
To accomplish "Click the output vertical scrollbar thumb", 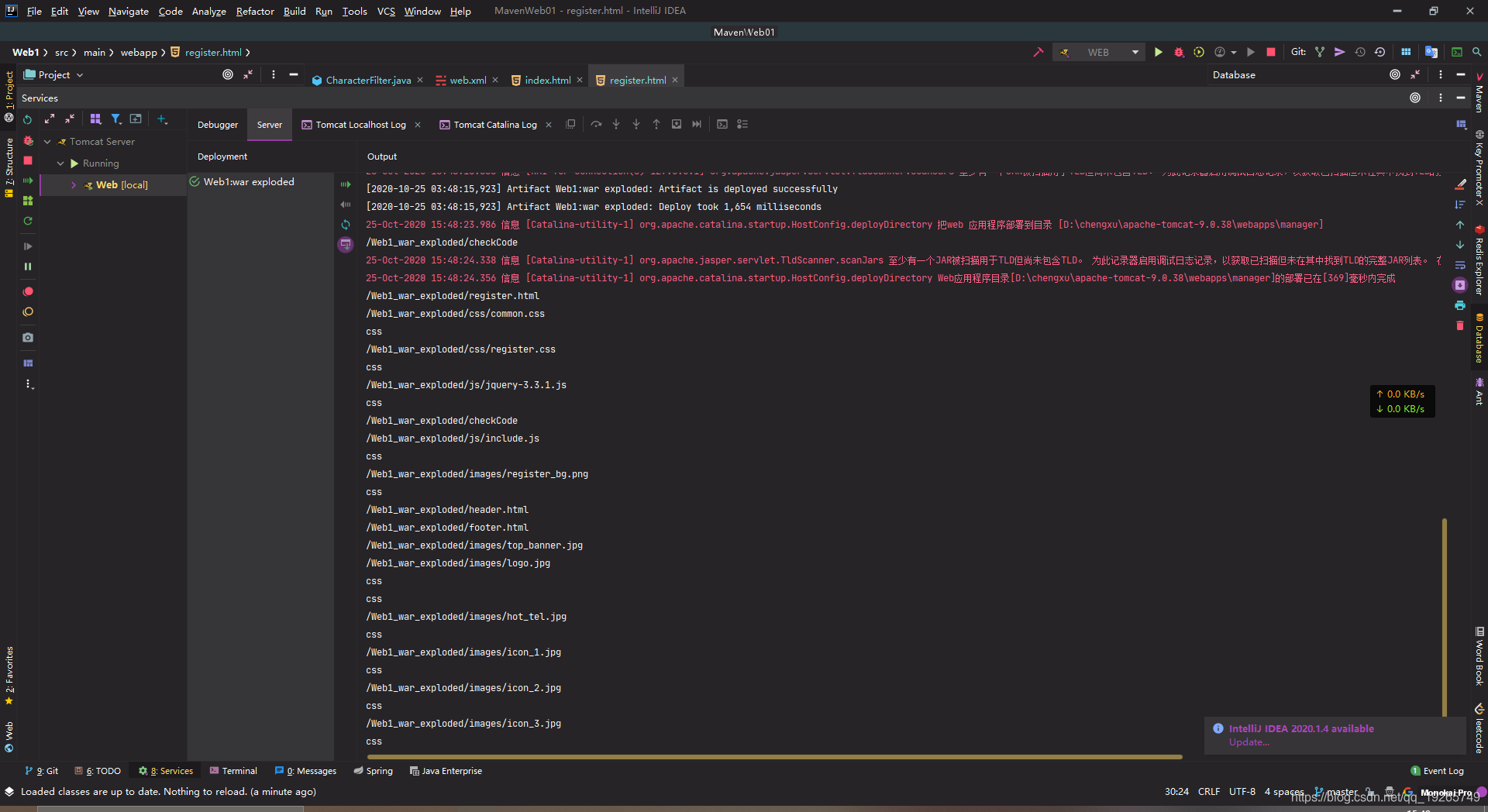I will pos(1445,618).
